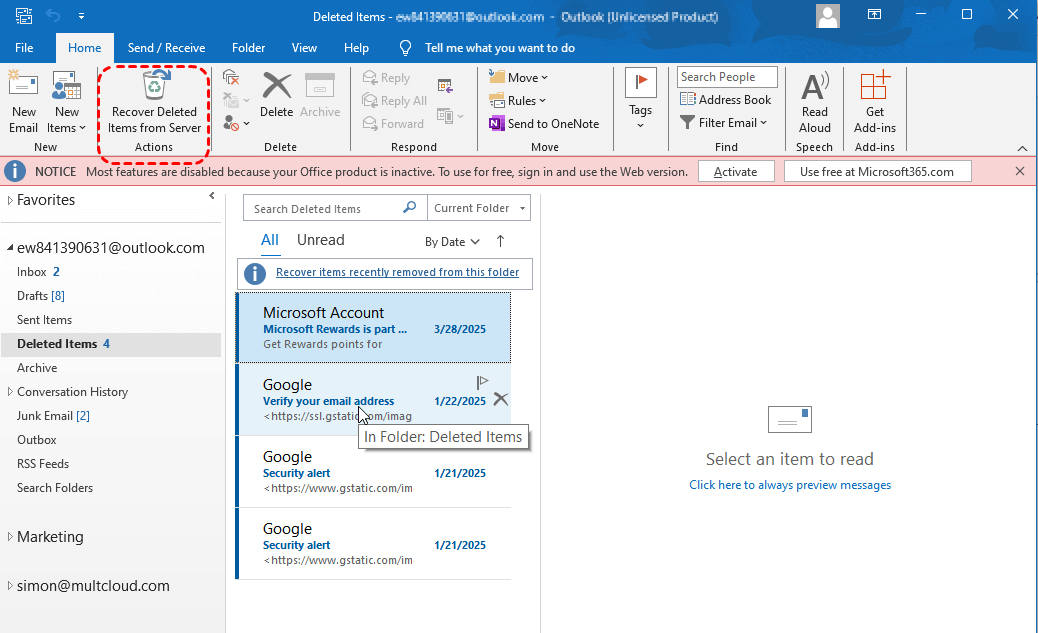The width and height of the screenshot is (1038, 633).
Task: Open the Address Book
Action: pos(726,100)
